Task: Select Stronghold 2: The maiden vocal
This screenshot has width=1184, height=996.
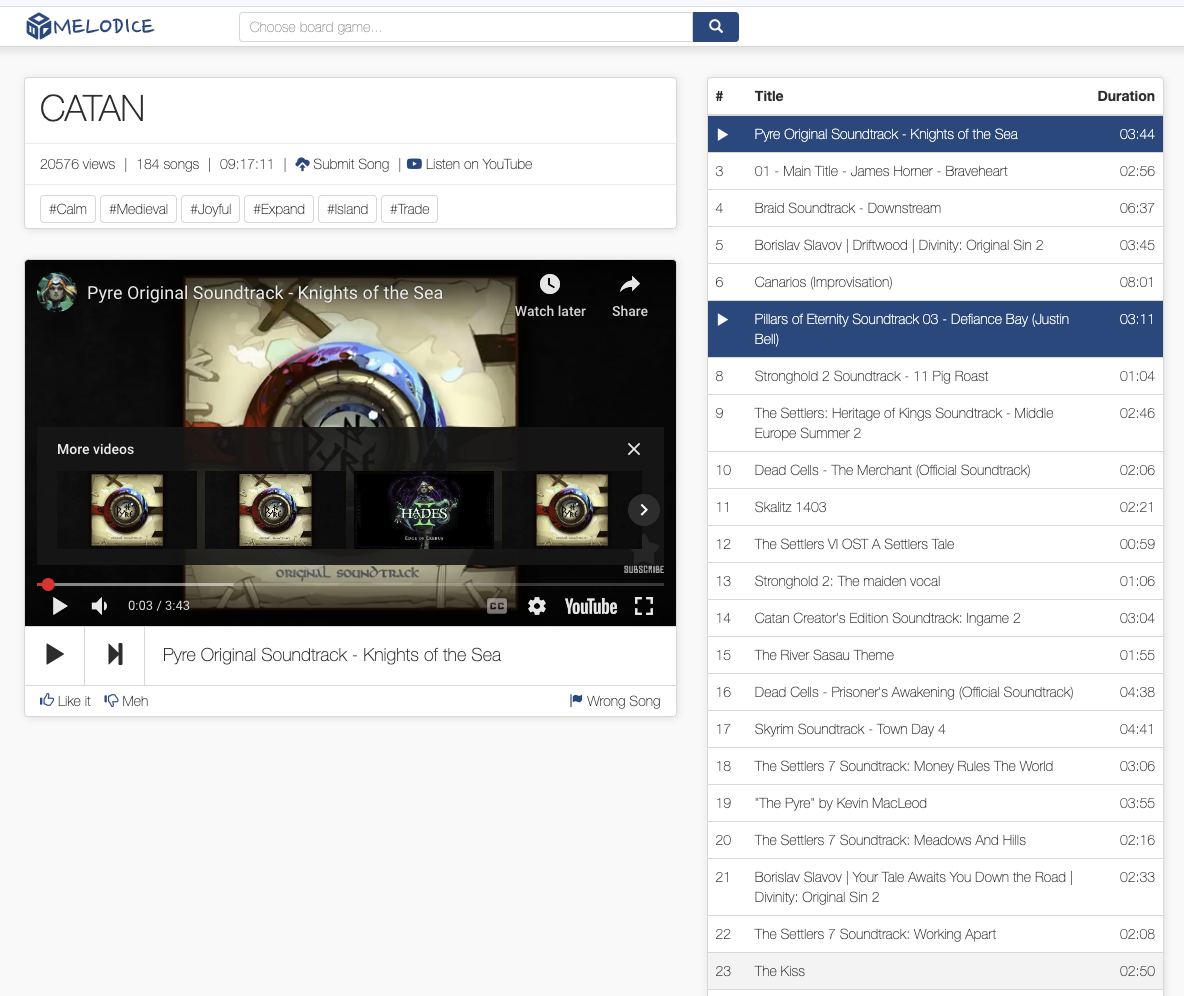Action: click(935, 581)
